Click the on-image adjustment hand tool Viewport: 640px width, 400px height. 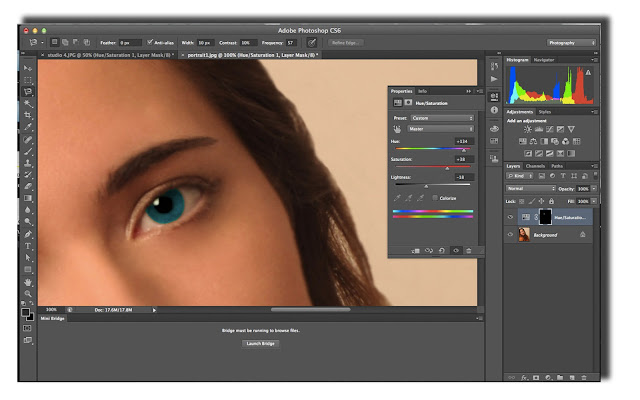pos(397,129)
